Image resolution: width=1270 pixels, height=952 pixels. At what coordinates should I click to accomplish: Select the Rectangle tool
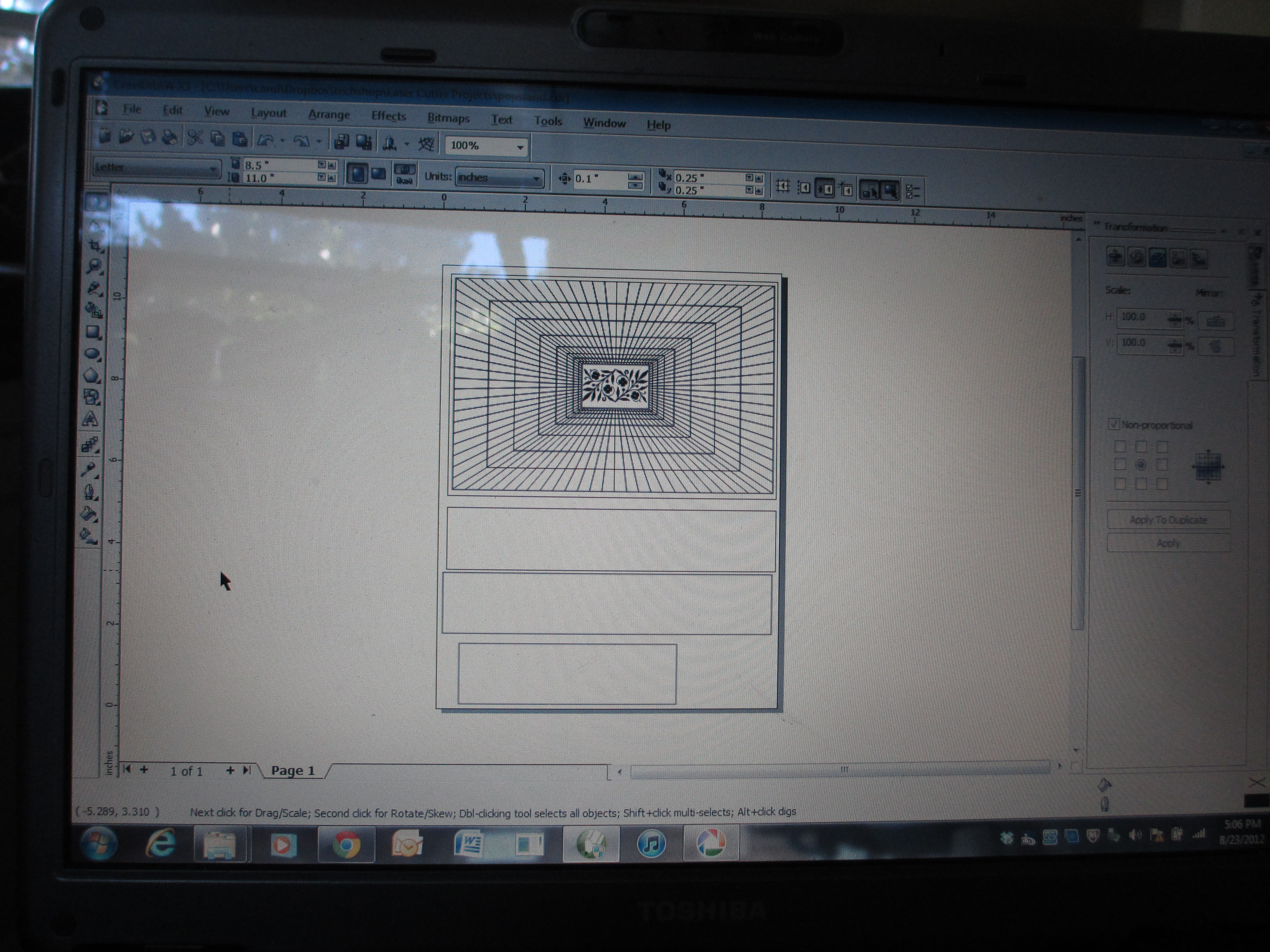[93, 332]
